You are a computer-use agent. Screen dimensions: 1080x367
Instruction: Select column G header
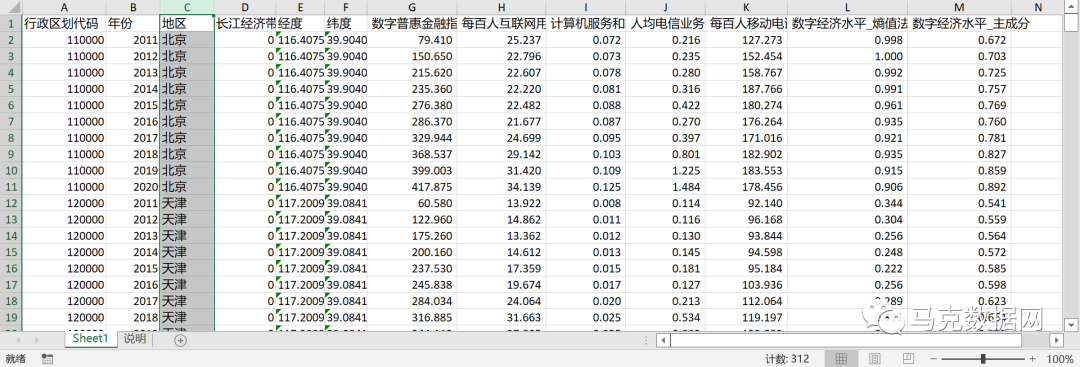click(413, 7)
